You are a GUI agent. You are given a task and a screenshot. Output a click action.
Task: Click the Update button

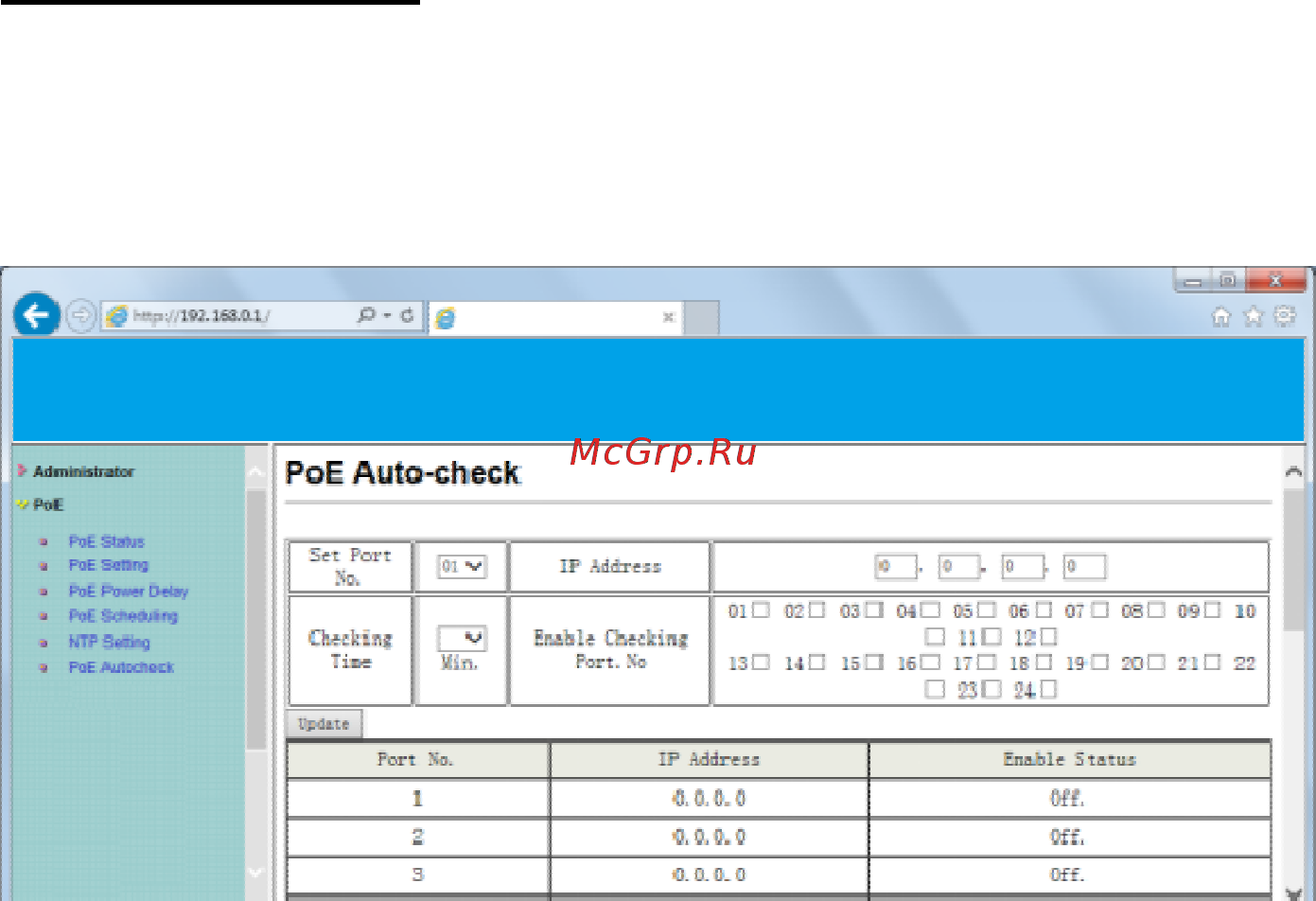[x=324, y=724]
